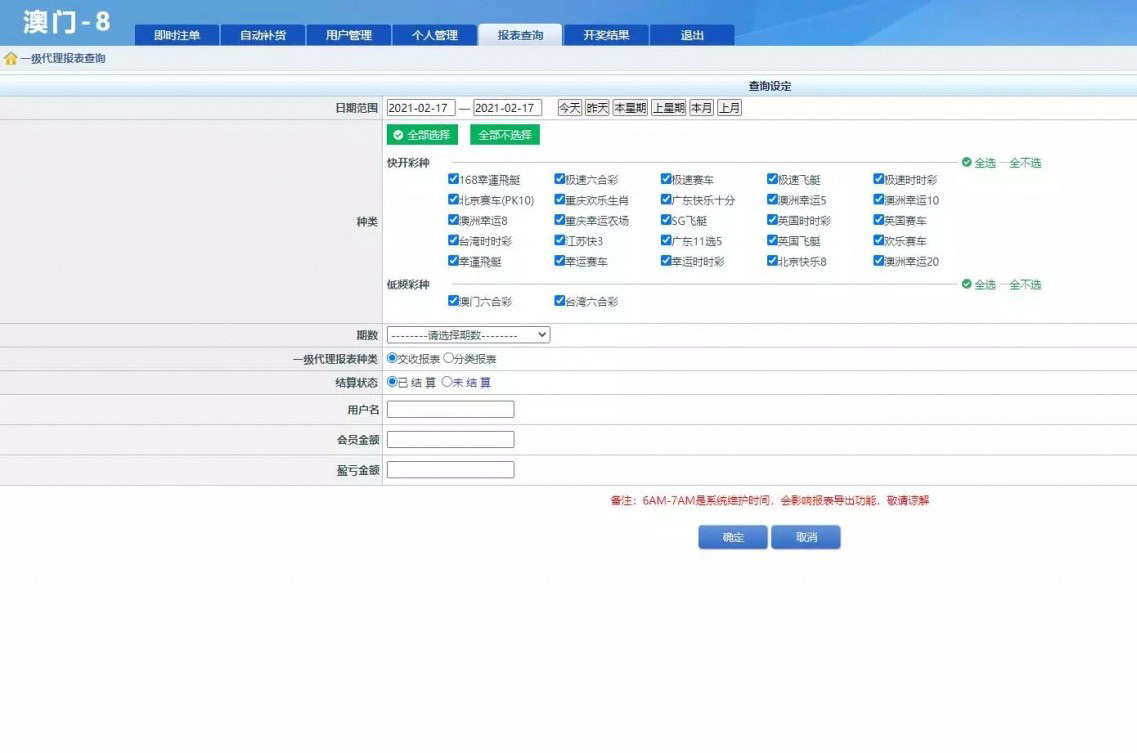This screenshot has width=1137, height=753.
Task: Click the 确定 confirm button
Action: coord(733,538)
